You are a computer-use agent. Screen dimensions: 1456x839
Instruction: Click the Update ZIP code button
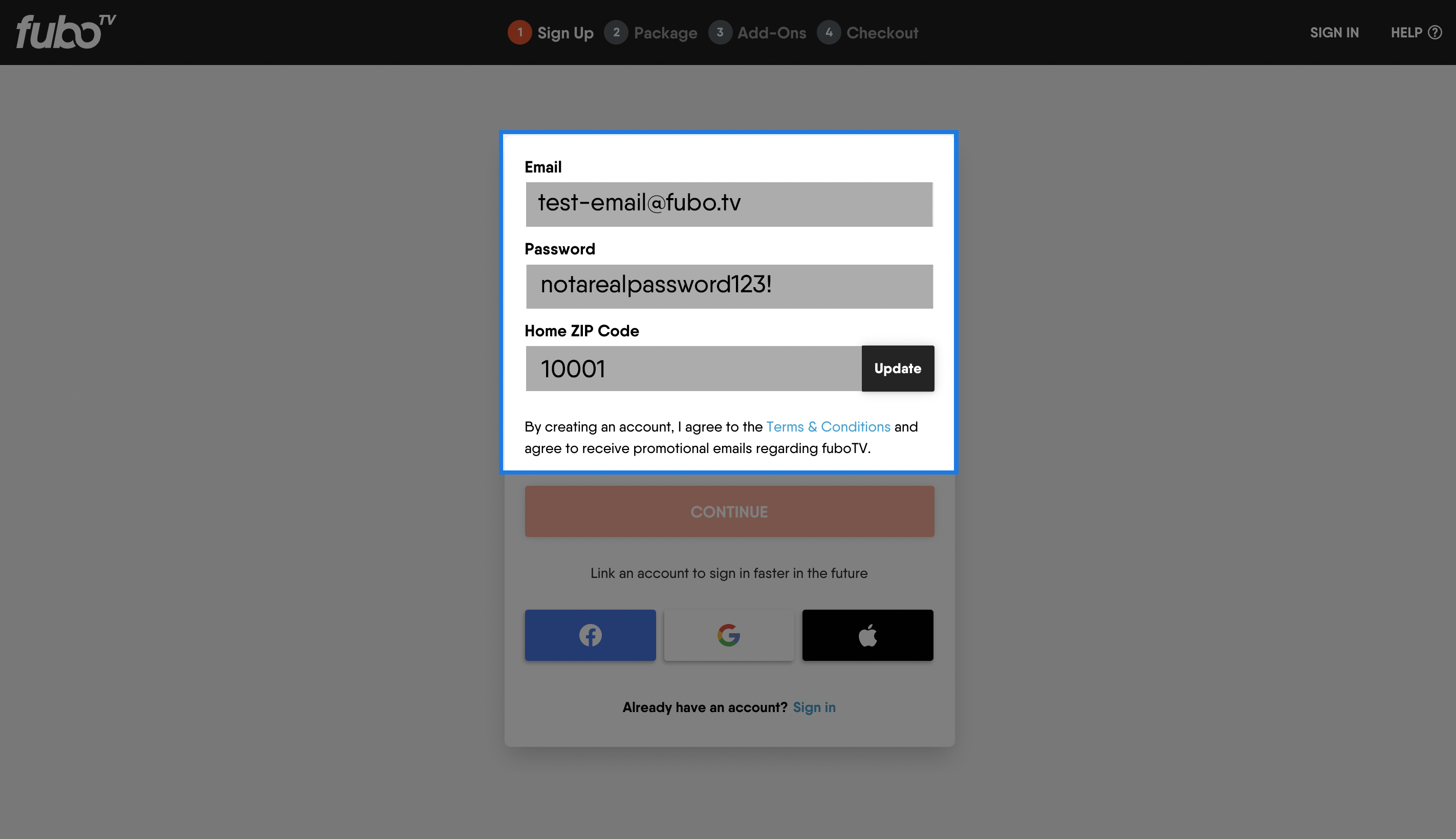tap(897, 368)
